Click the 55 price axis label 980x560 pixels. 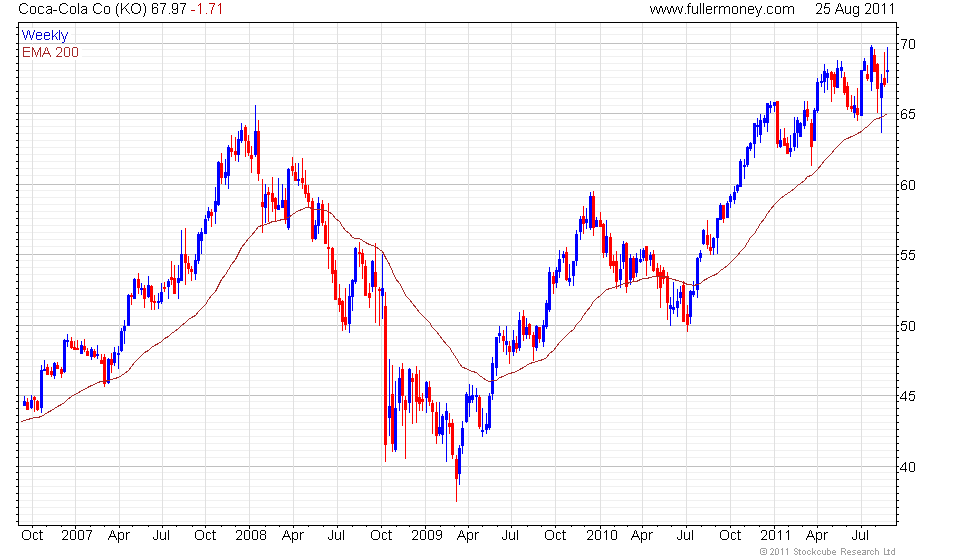point(908,255)
